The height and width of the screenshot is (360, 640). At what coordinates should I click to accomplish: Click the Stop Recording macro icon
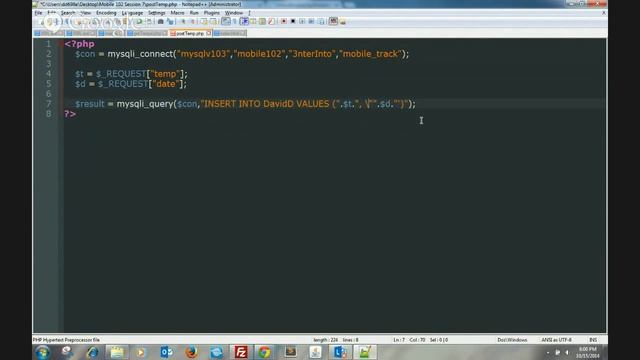pyautogui.click(x=293, y=21)
